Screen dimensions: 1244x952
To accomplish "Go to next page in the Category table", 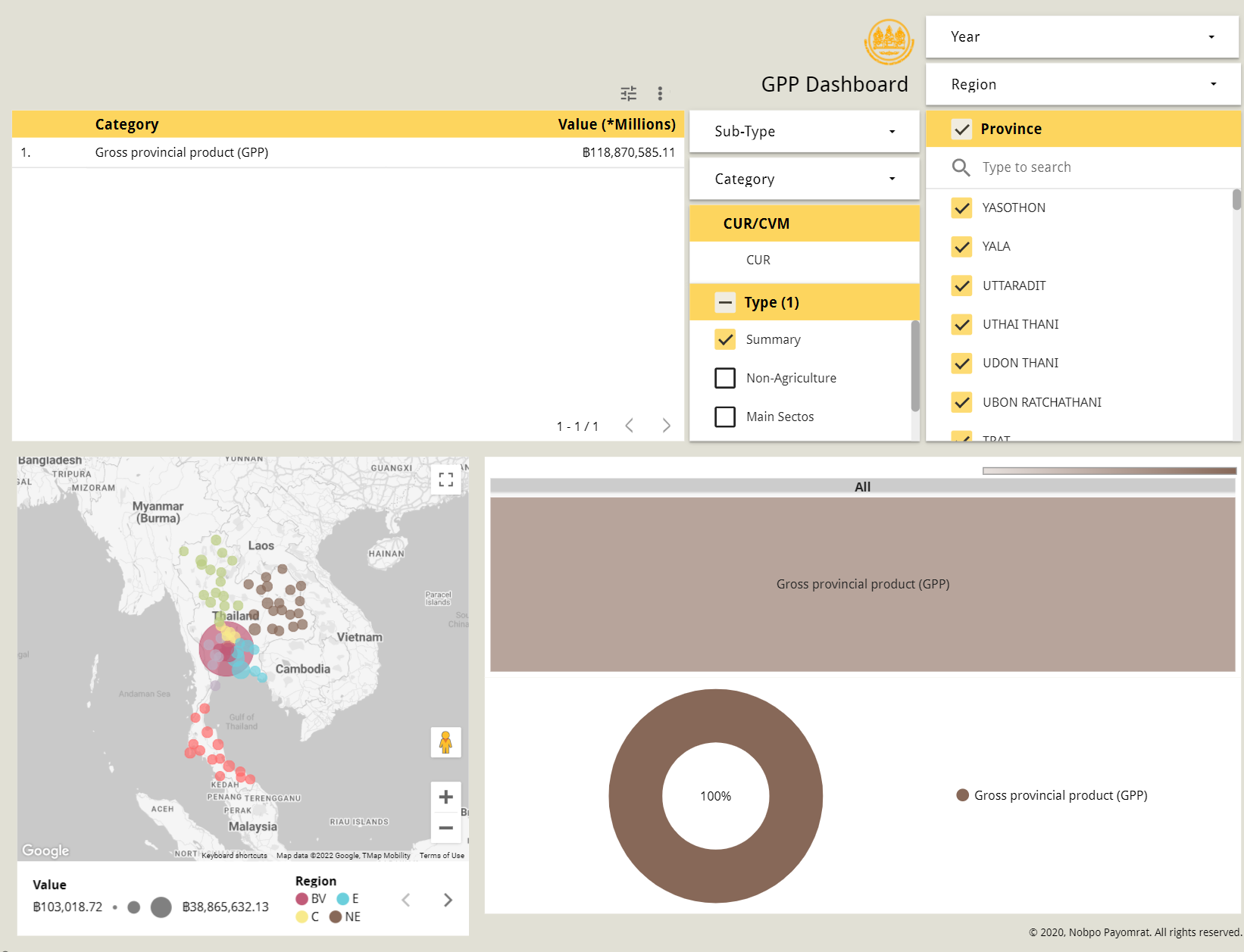I will pos(666,426).
